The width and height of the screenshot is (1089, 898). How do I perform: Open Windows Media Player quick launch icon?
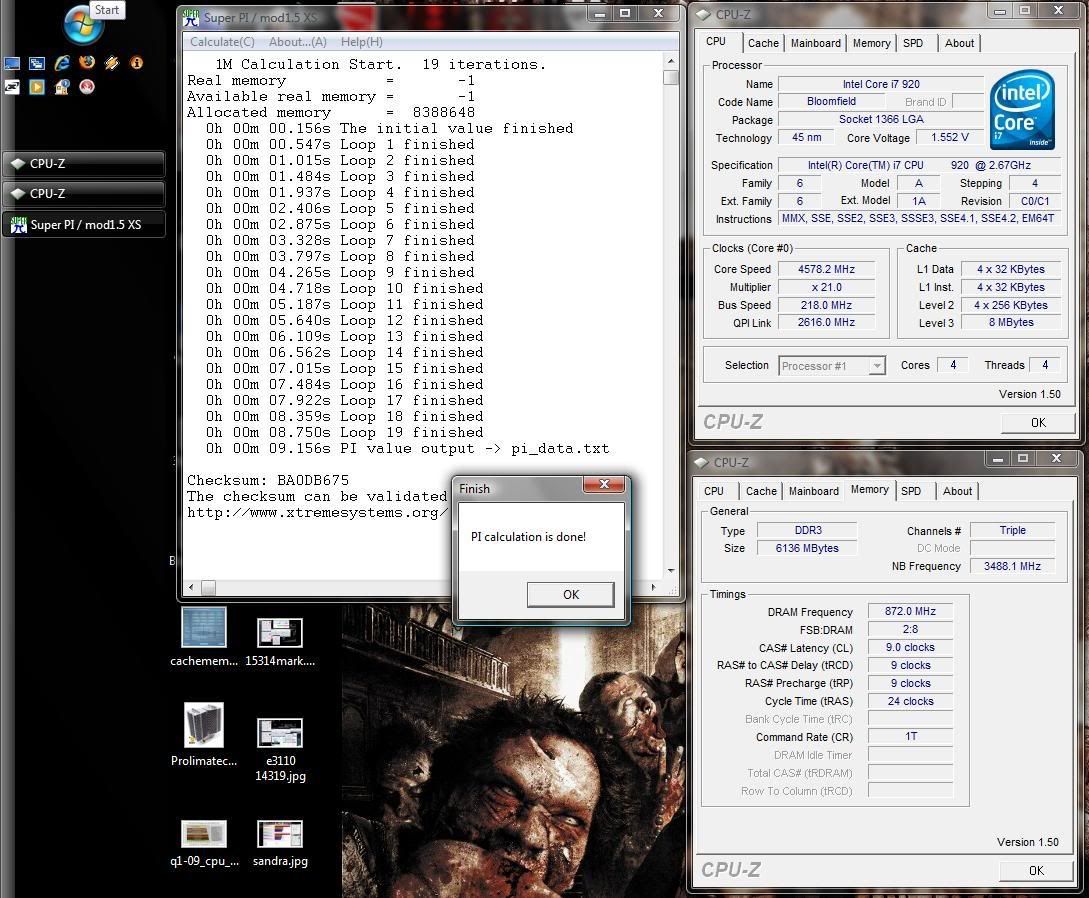(37, 87)
